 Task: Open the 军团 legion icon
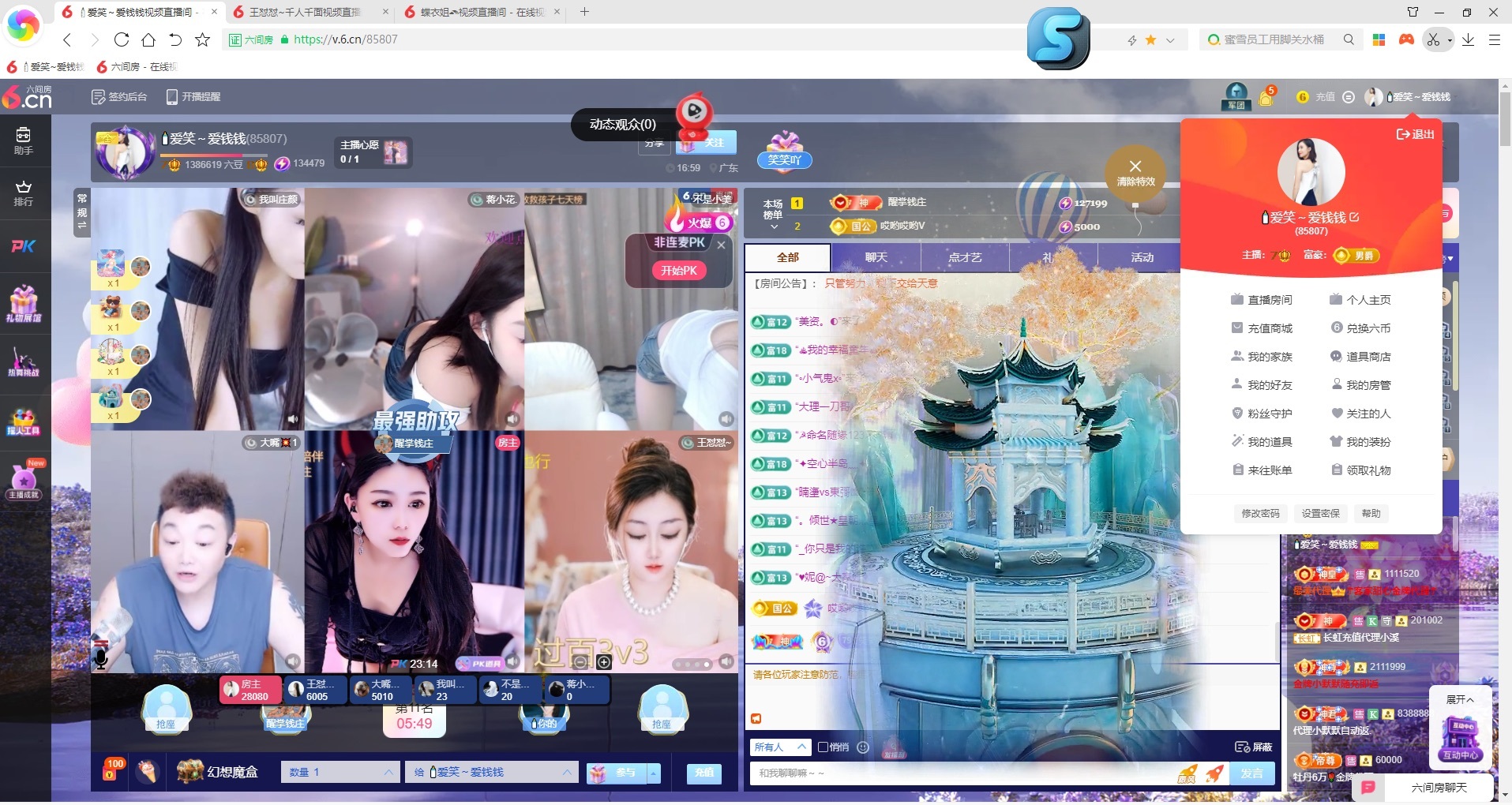[1236, 96]
